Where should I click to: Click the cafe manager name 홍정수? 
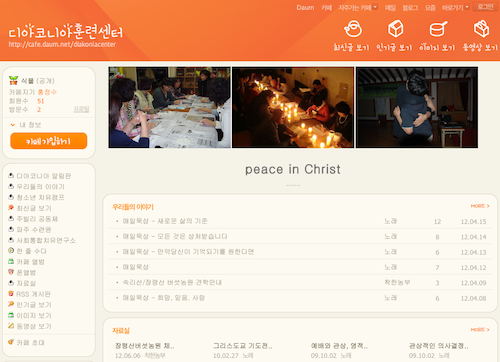47,92
